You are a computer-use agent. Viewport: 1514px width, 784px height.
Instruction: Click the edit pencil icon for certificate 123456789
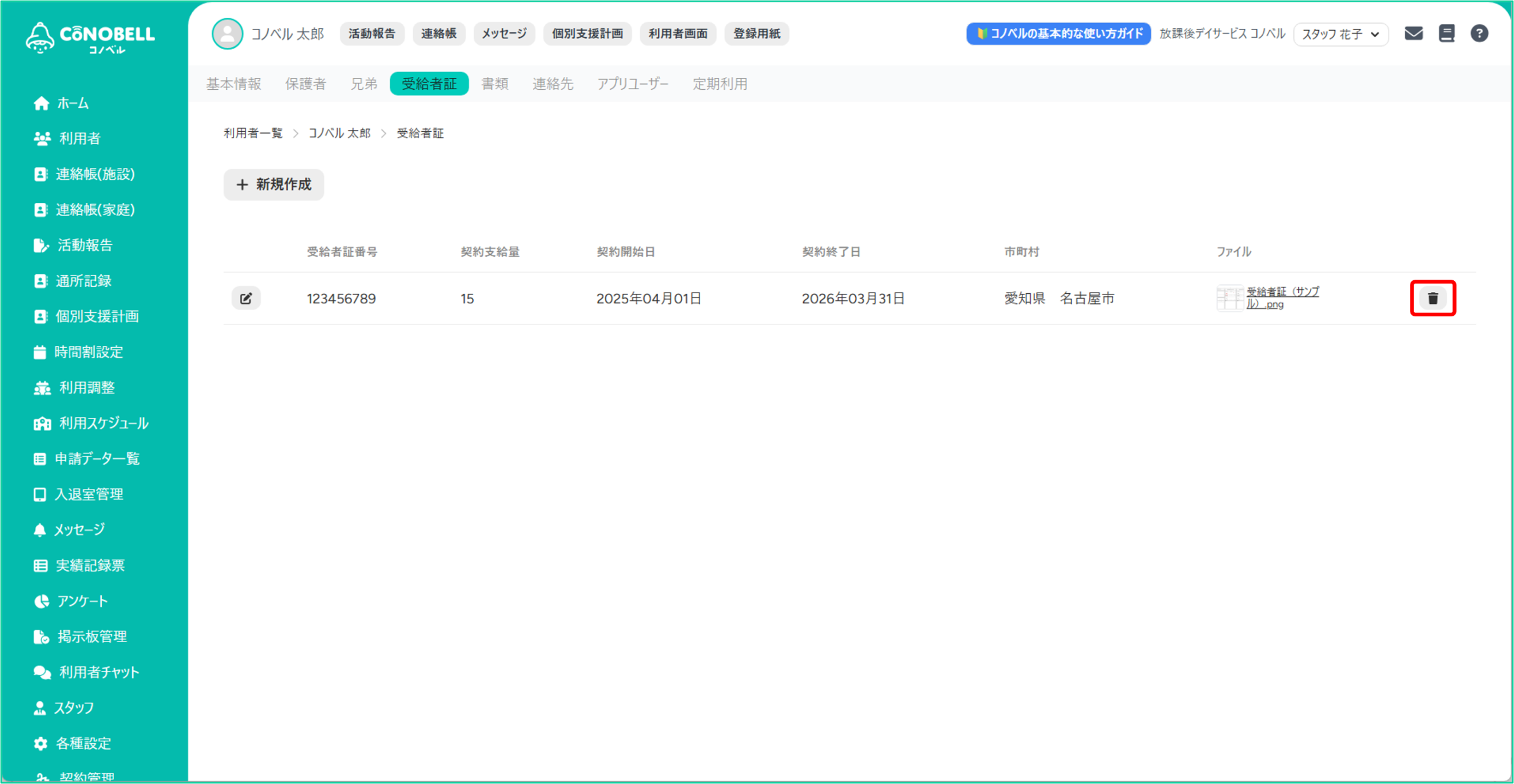point(246,298)
